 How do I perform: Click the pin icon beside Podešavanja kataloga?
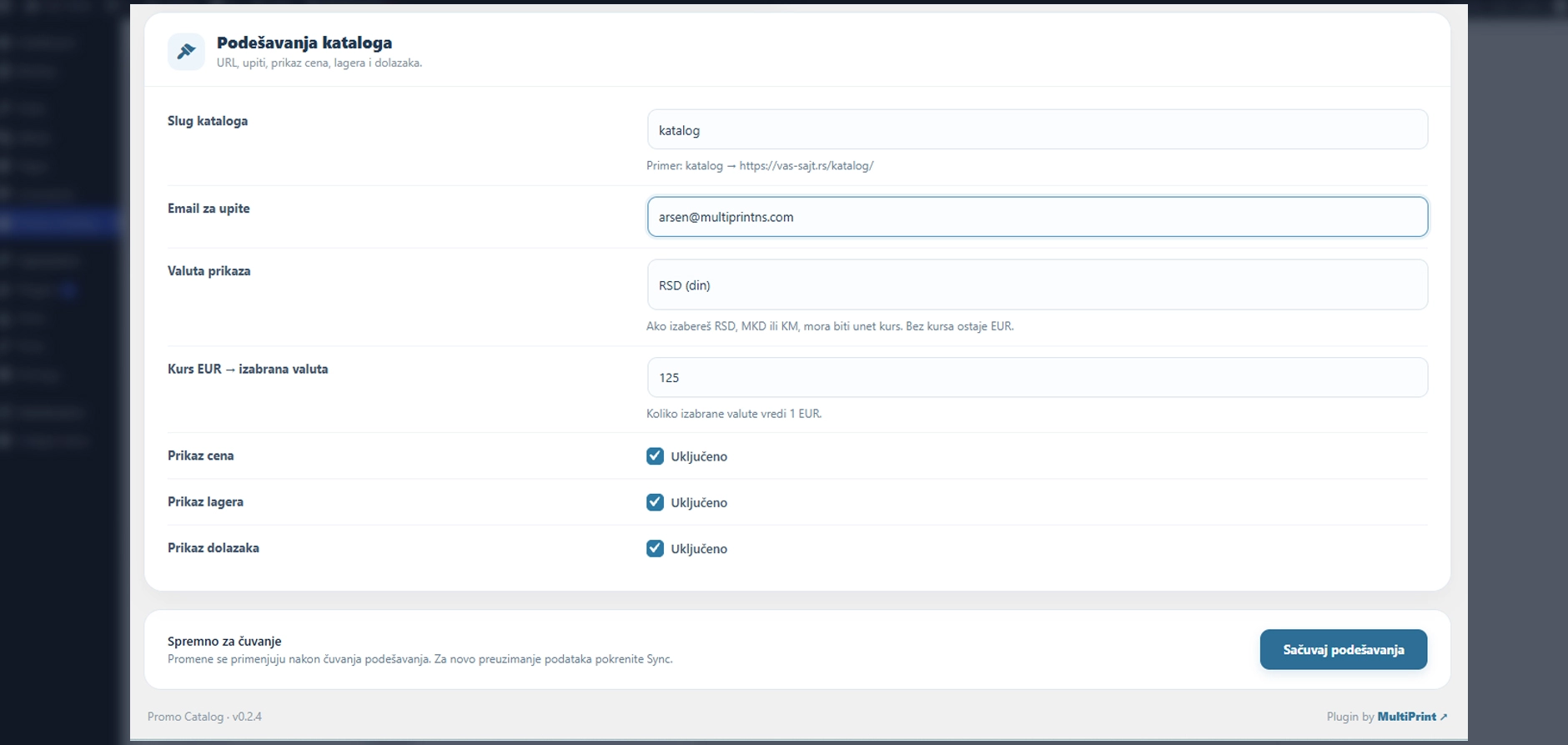pyautogui.click(x=186, y=52)
